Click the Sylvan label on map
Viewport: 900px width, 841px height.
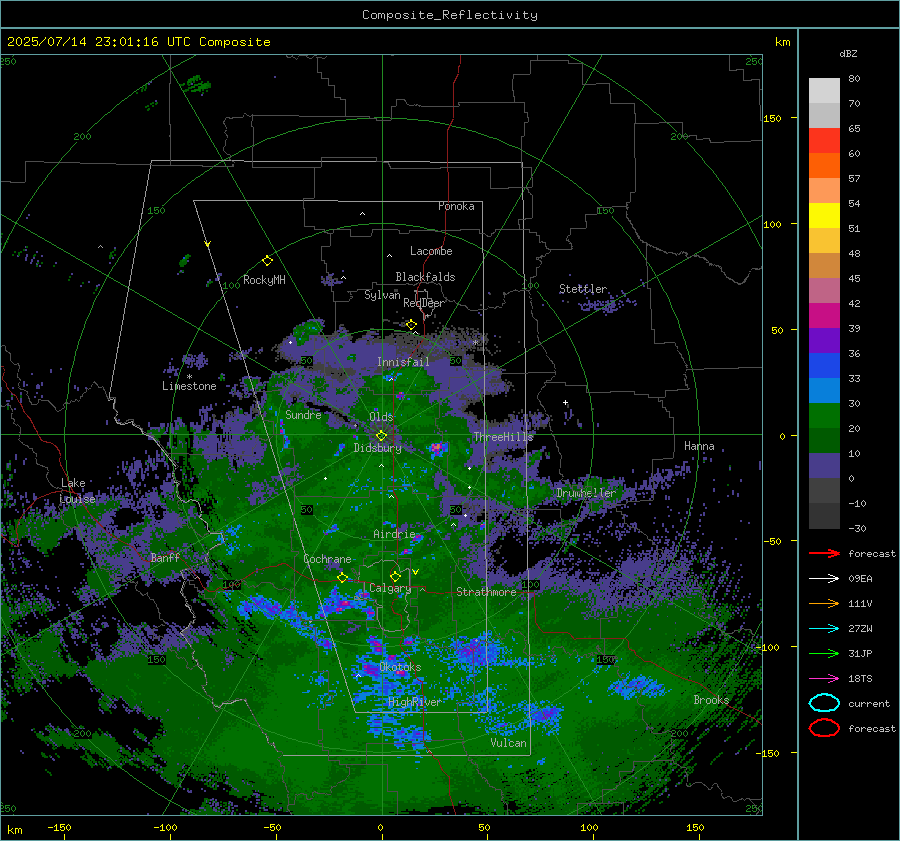point(382,295)
